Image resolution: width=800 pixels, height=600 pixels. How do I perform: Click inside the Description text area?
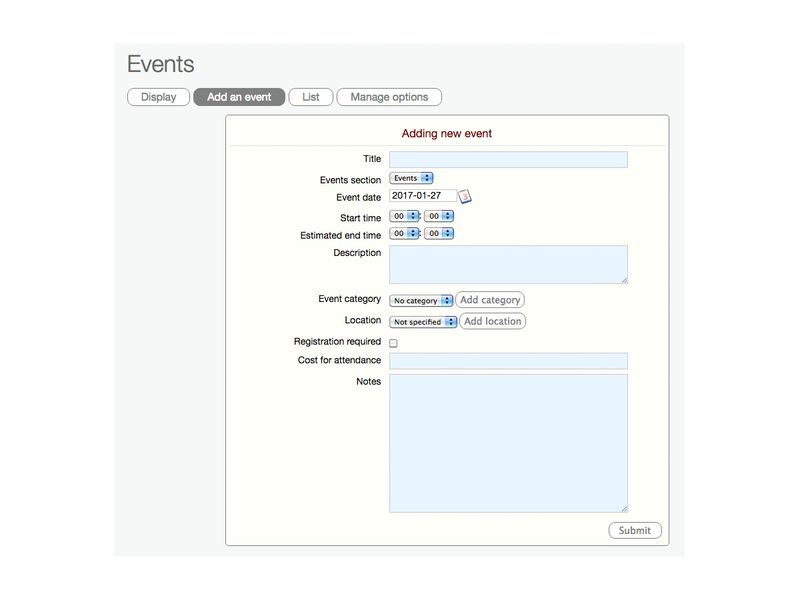coord(508,265)
